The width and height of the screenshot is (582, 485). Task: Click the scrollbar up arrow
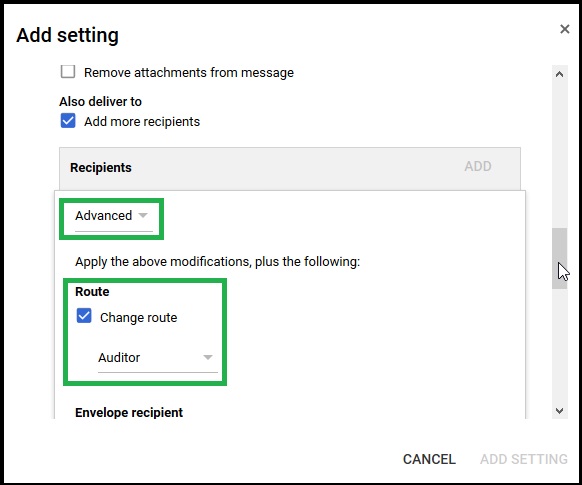click(559, 74)
